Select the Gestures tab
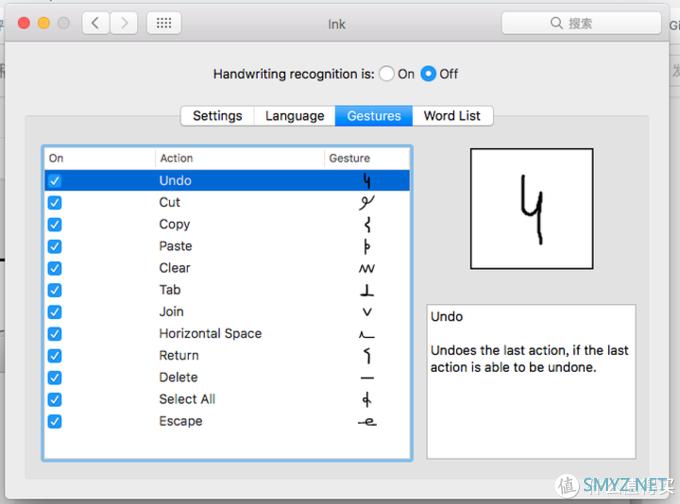 coord(374,116)
